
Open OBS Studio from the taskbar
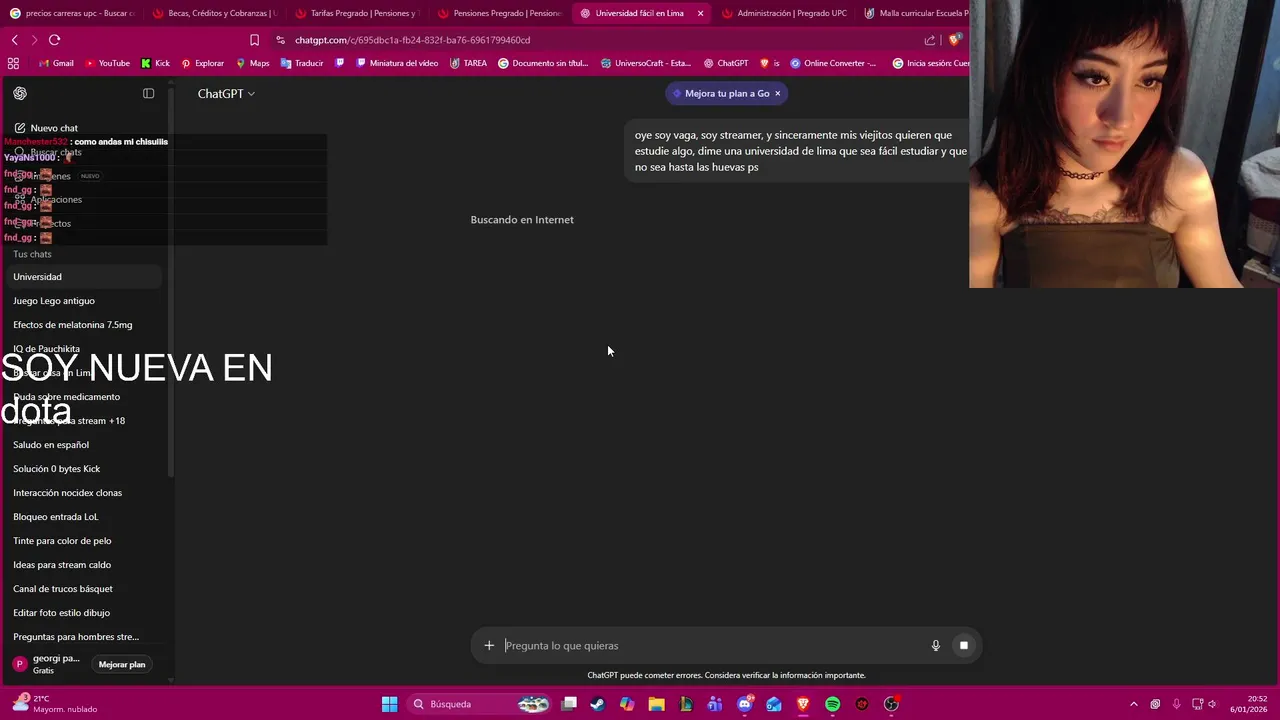(891, 704)
